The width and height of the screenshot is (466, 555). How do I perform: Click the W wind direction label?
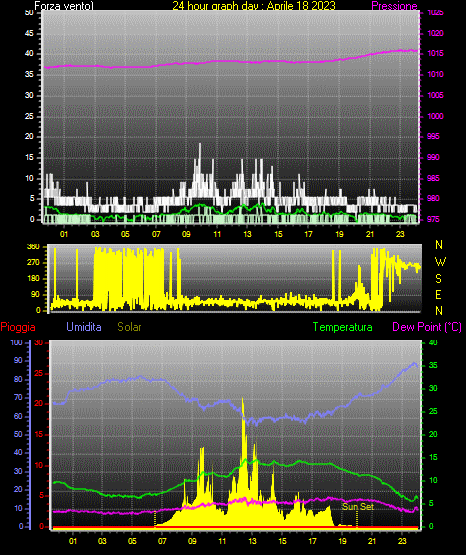tap(440, 262)
